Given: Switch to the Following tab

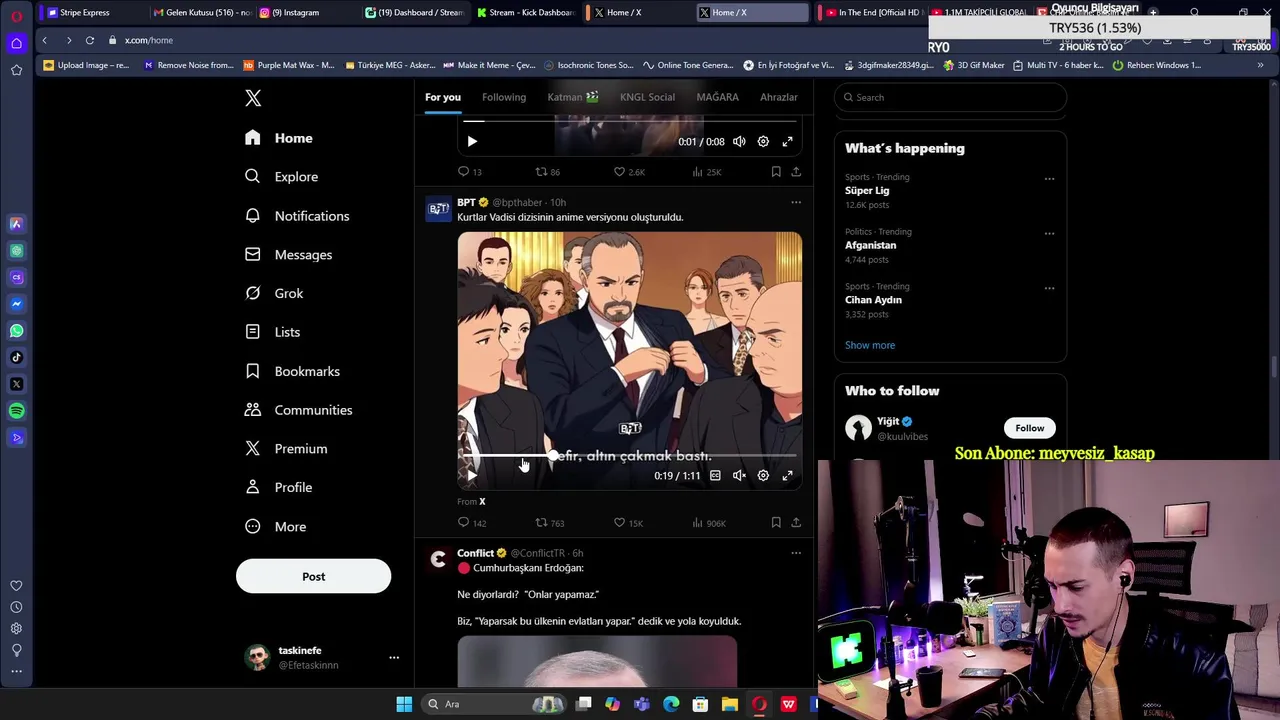Looking at the screenshot, I should [504, 97].
